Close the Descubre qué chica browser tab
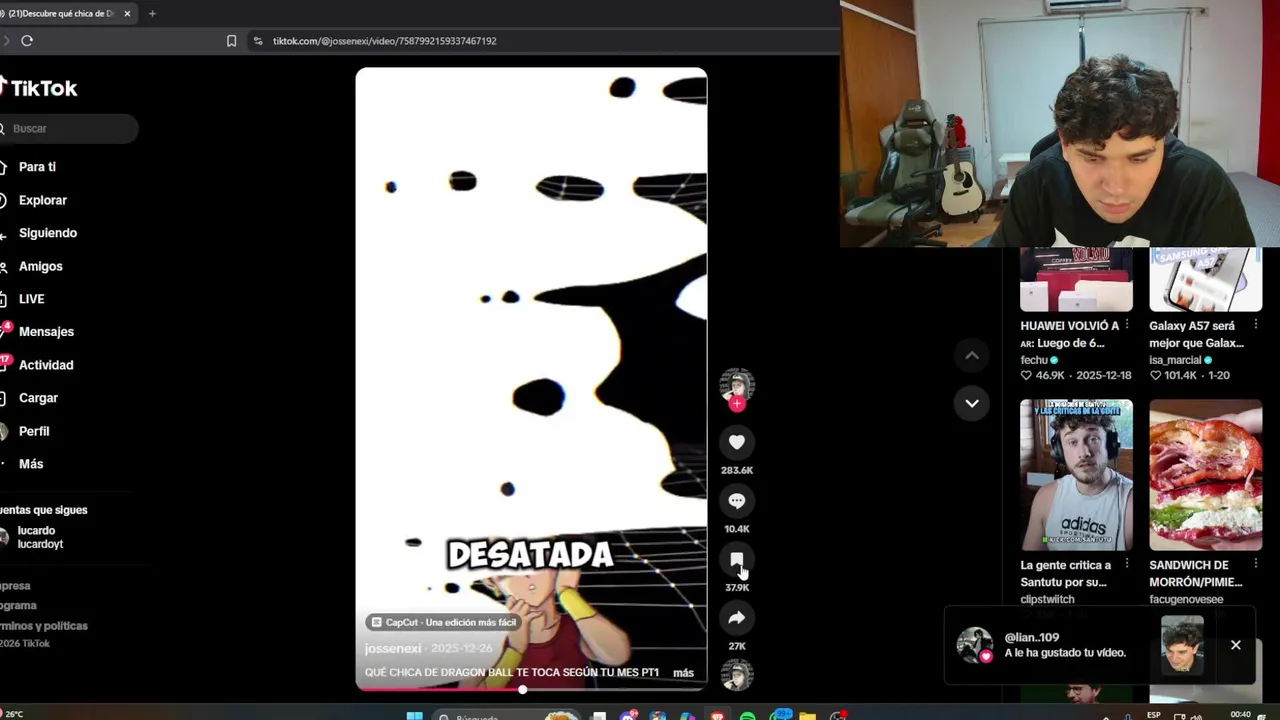1280x720 pixels. click(127, 14)
